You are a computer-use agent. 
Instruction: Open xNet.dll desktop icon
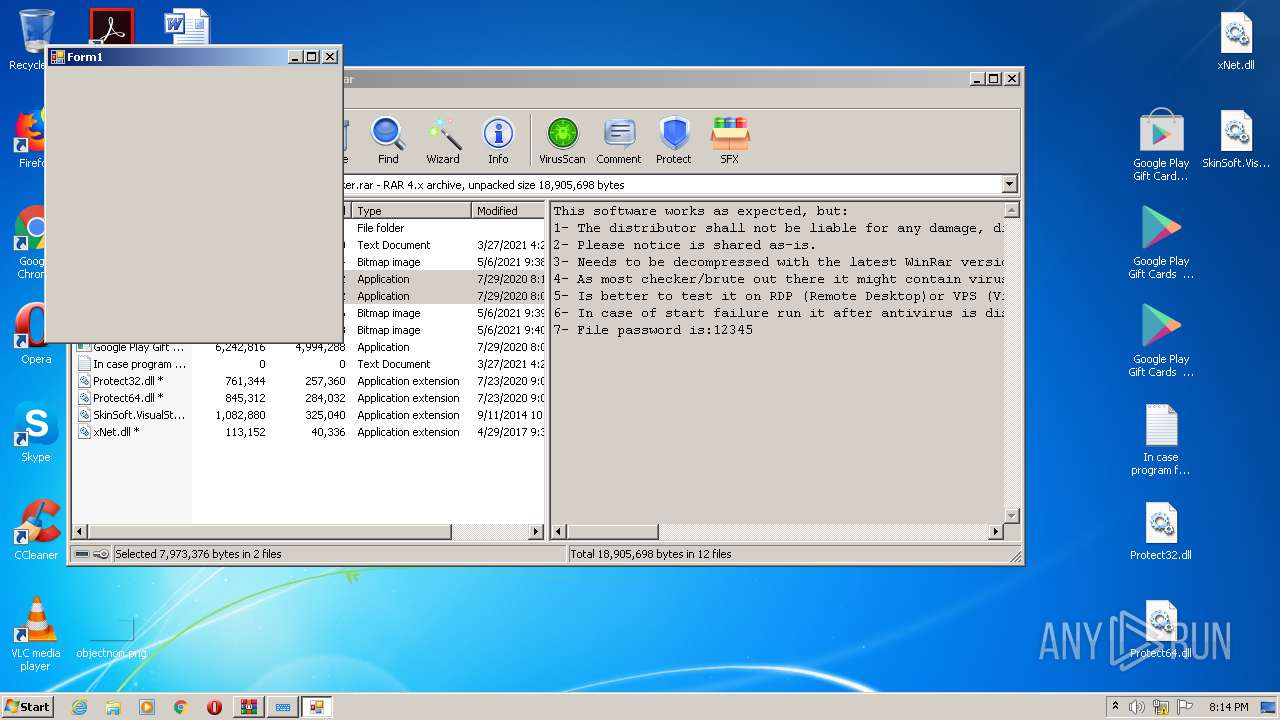[x=1236, y=42]
